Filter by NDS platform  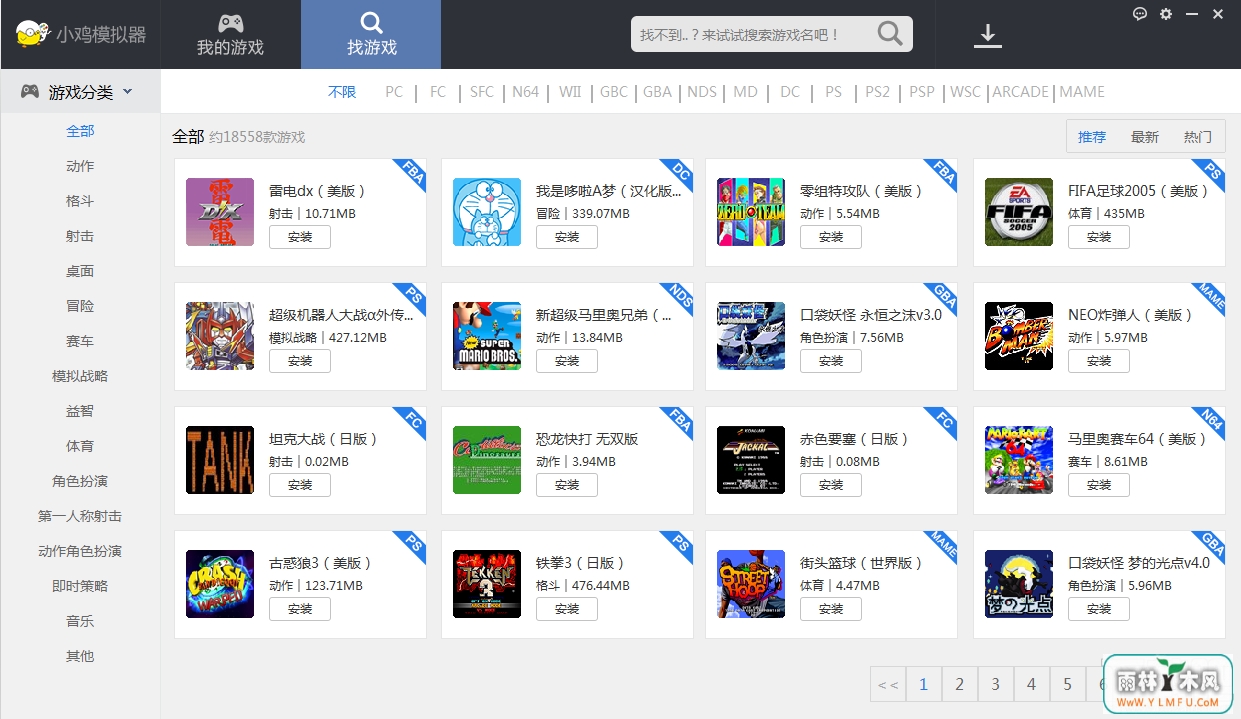702,92
